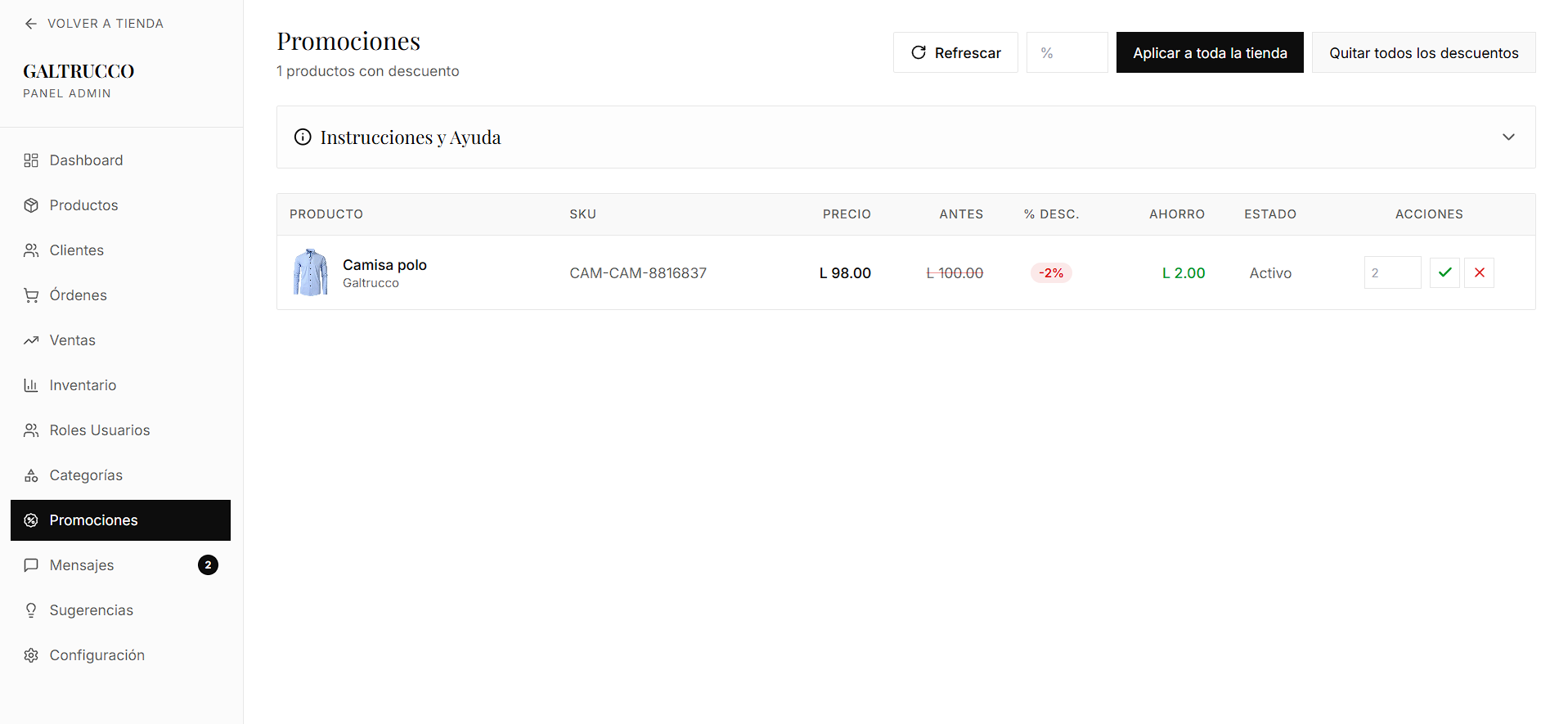Open the Clientes menu item
Screen dimensions: 1568x724
pos(76,250)
